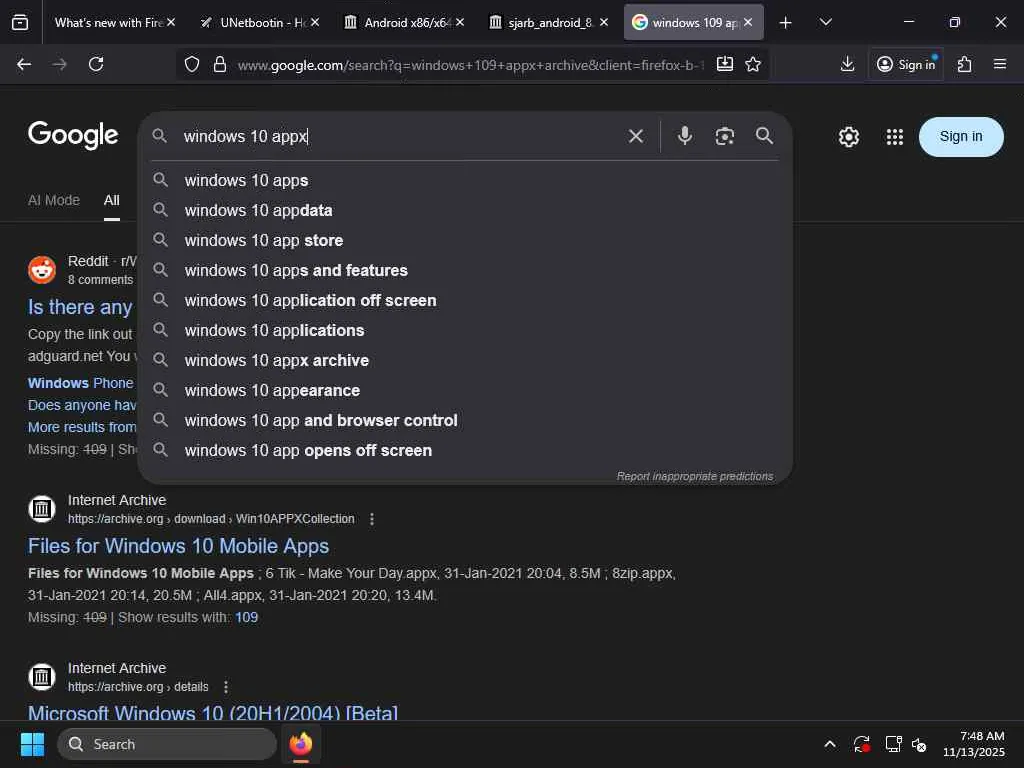
Task: Start Google voice search microphone
Action: [x=684, y=136]
